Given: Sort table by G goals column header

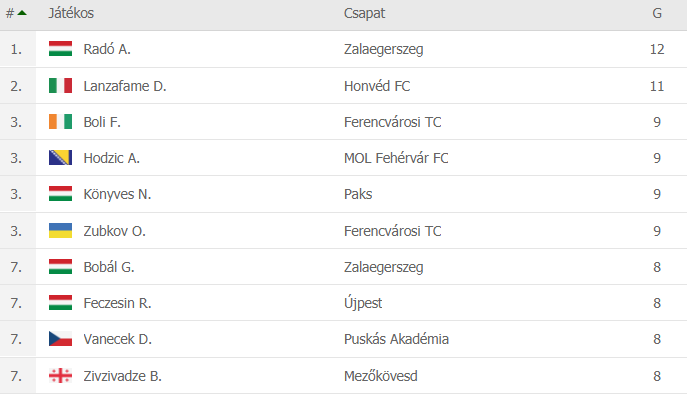Looking at the screenshot, I should pyautogui.click(x=657, y=13).
